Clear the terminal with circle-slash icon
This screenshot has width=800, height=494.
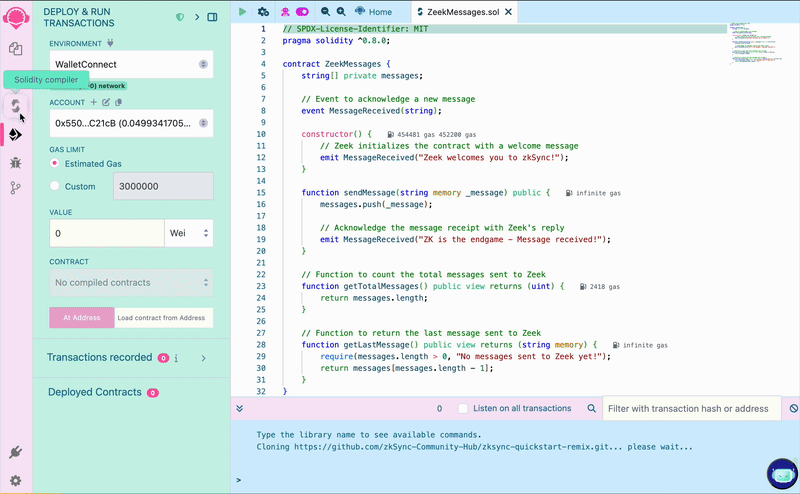[x=793, y=408]
